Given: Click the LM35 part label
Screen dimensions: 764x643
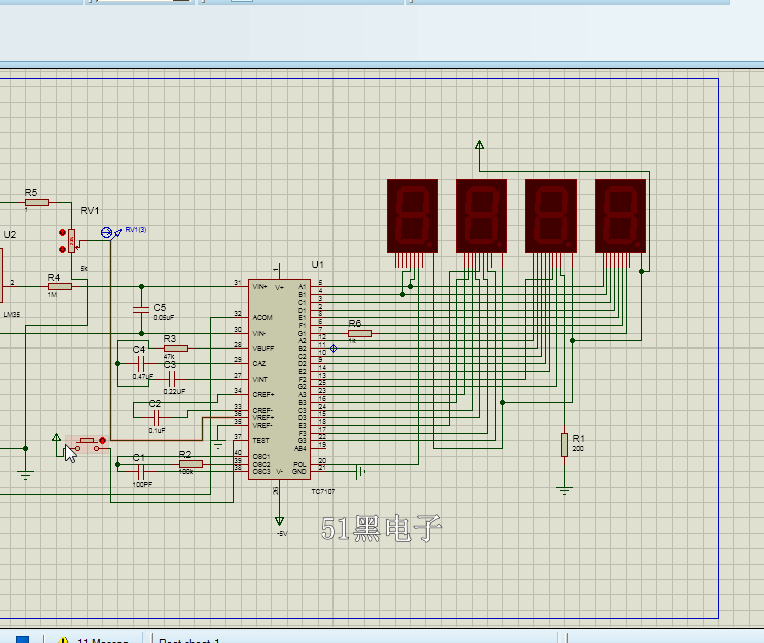Looking at the screenshot, I should (x=12, y=315).
